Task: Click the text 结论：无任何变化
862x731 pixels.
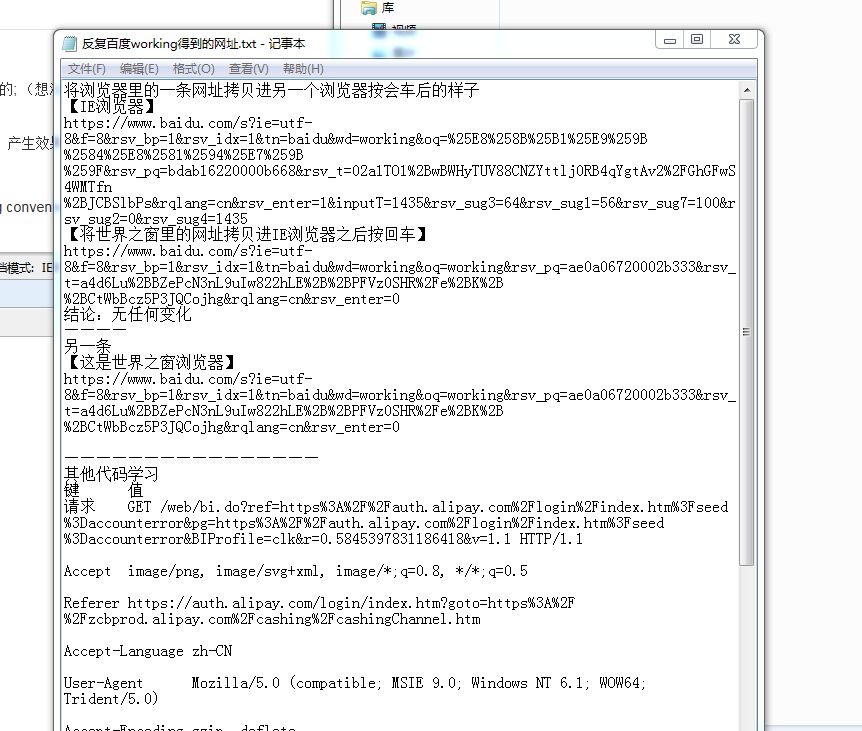Action: [128, 314]
